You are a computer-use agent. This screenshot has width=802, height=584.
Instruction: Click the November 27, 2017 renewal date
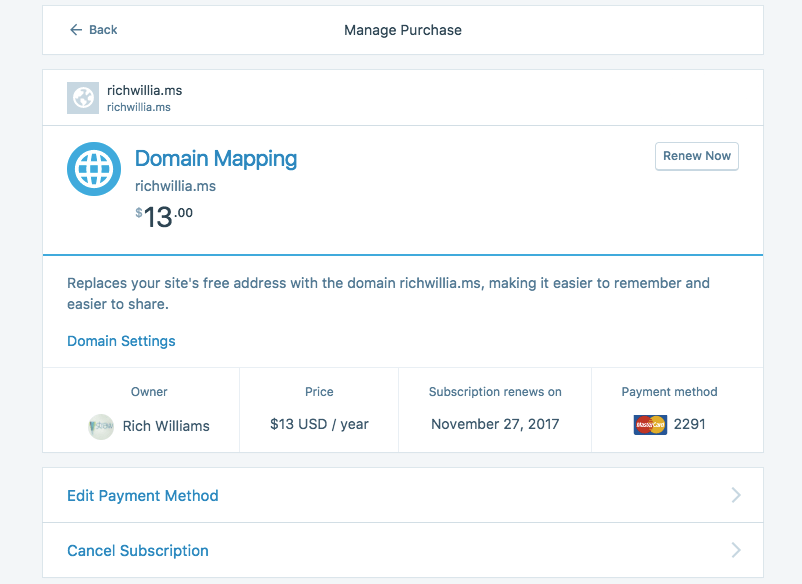pyautogui.click(x=495, y=424)
